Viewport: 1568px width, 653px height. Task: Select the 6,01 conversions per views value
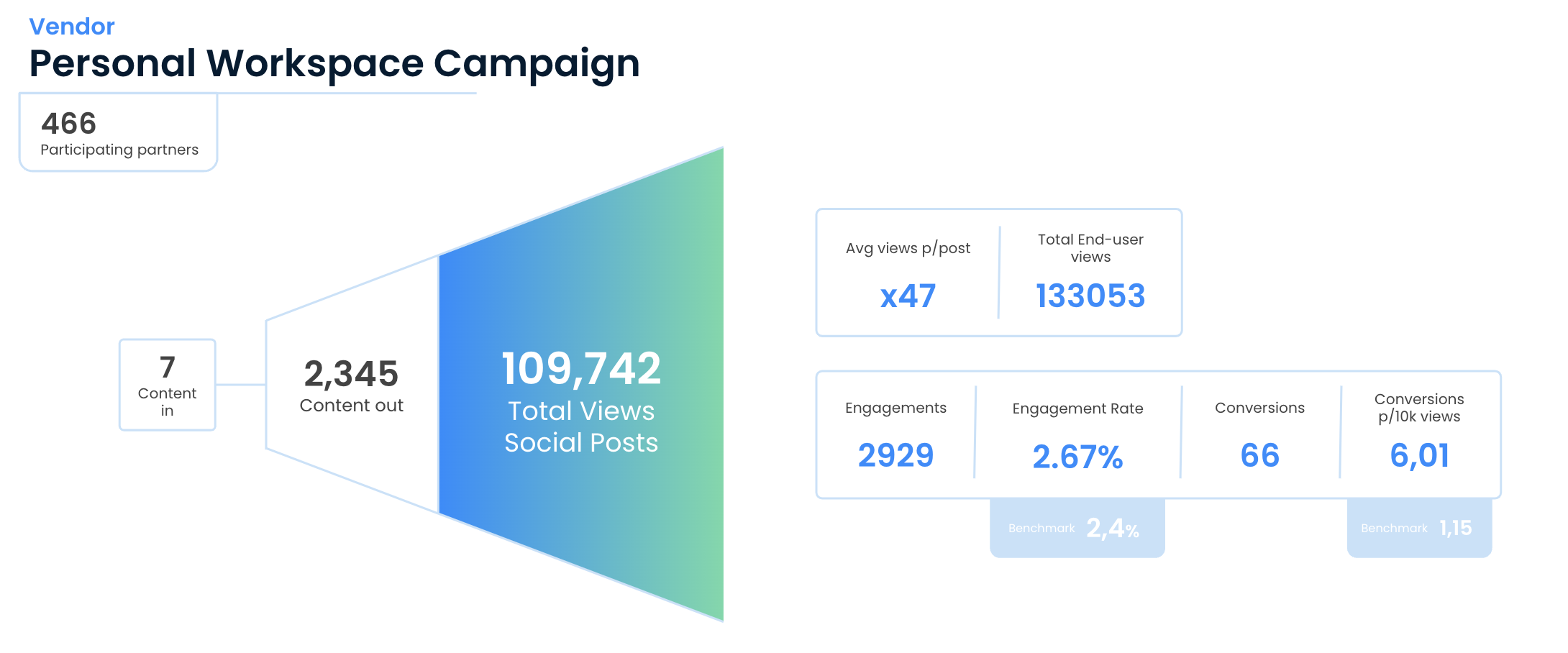coord(1419,456)
